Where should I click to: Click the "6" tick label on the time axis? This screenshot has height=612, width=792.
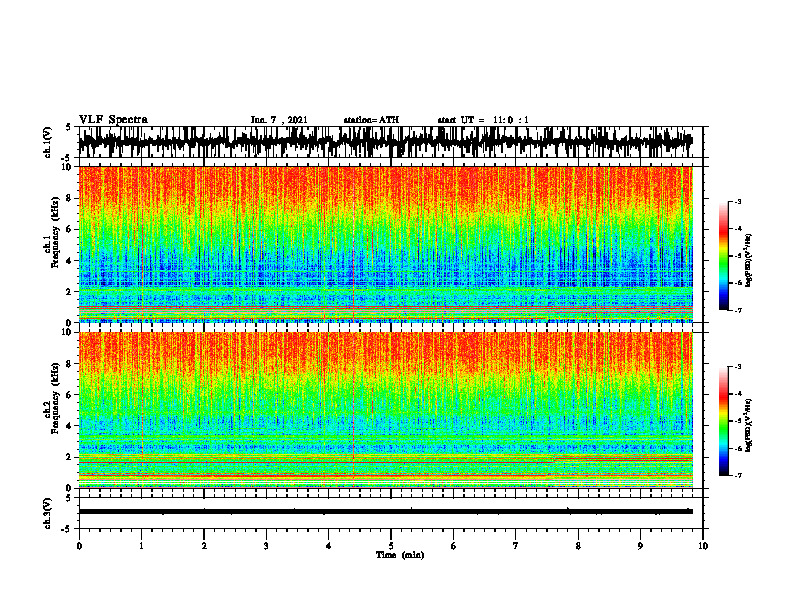pyautogui.click(x=453, y=546)
